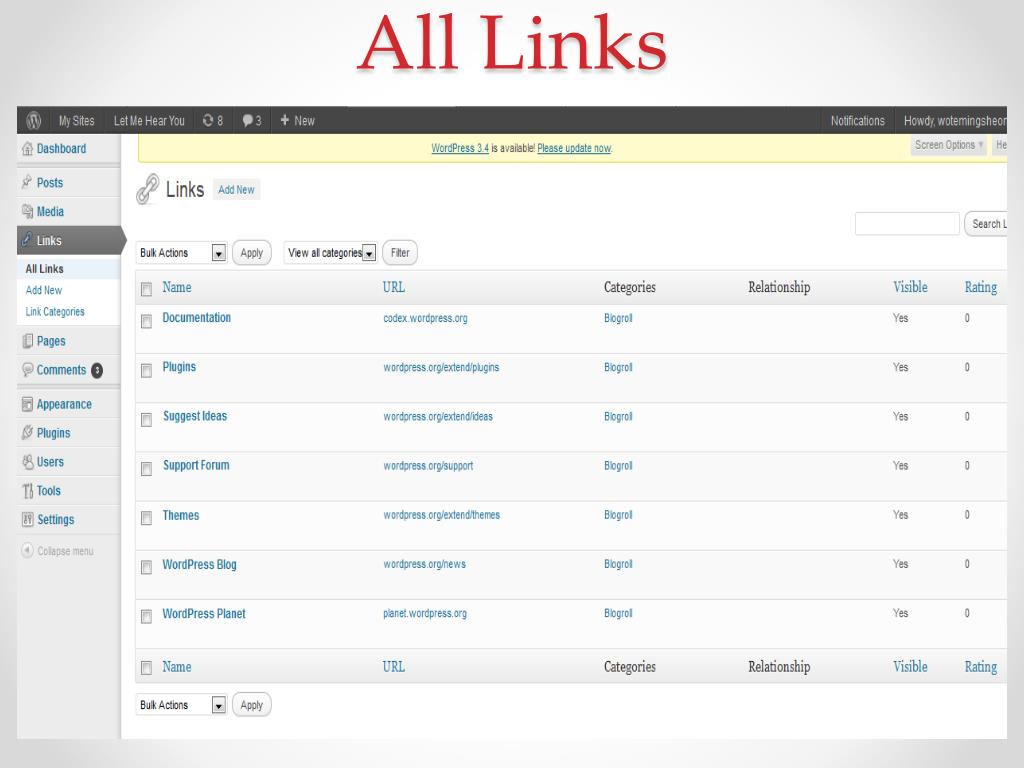Click the Tools sidebar icon

click(27, 490)
